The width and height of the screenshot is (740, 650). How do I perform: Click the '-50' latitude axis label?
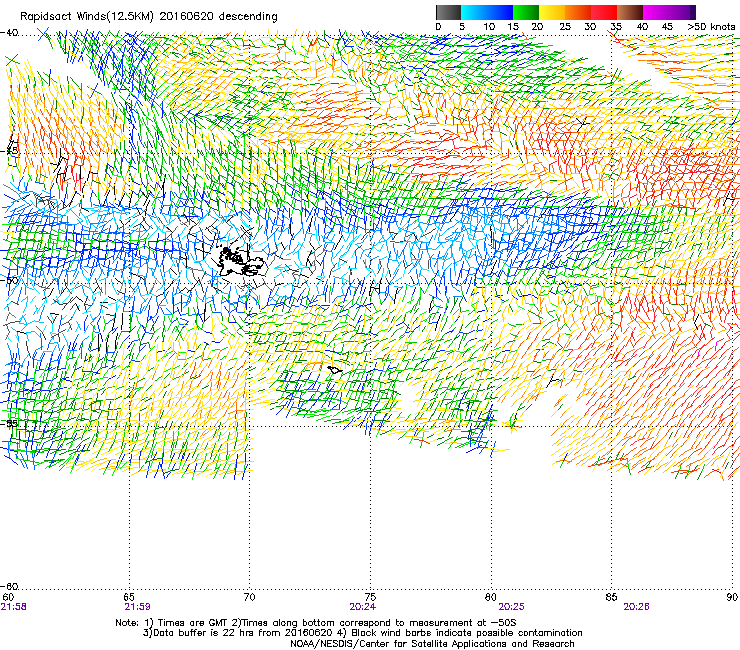[10, 280]
